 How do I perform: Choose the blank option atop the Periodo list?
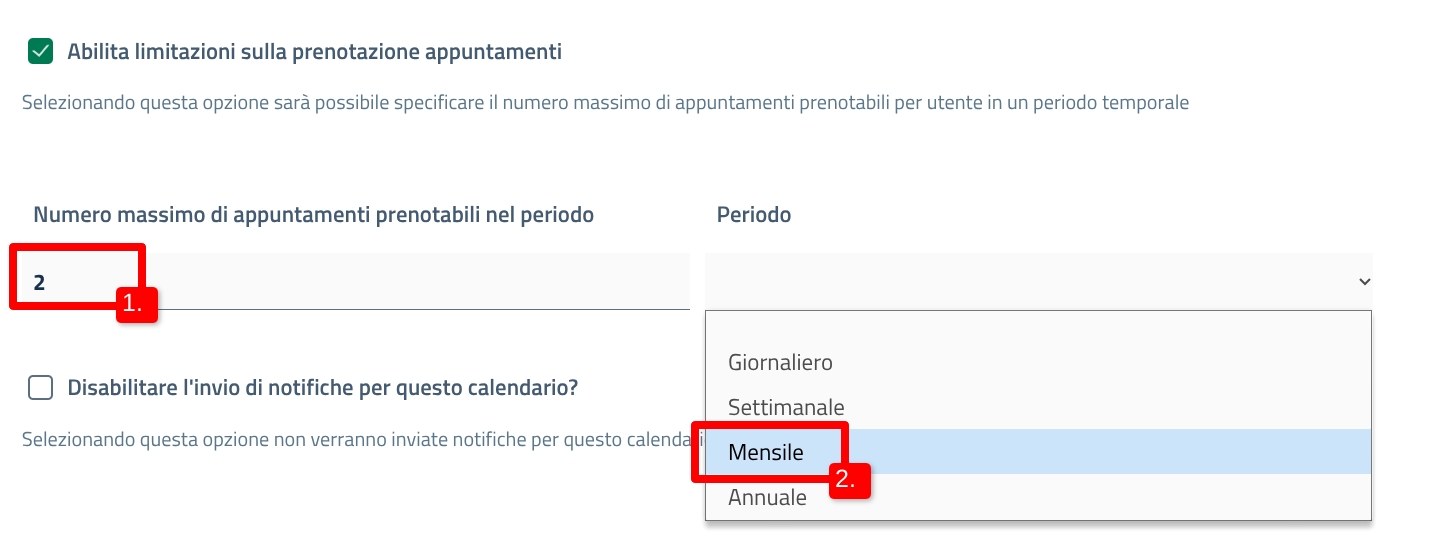click(x=1037, y=327)
